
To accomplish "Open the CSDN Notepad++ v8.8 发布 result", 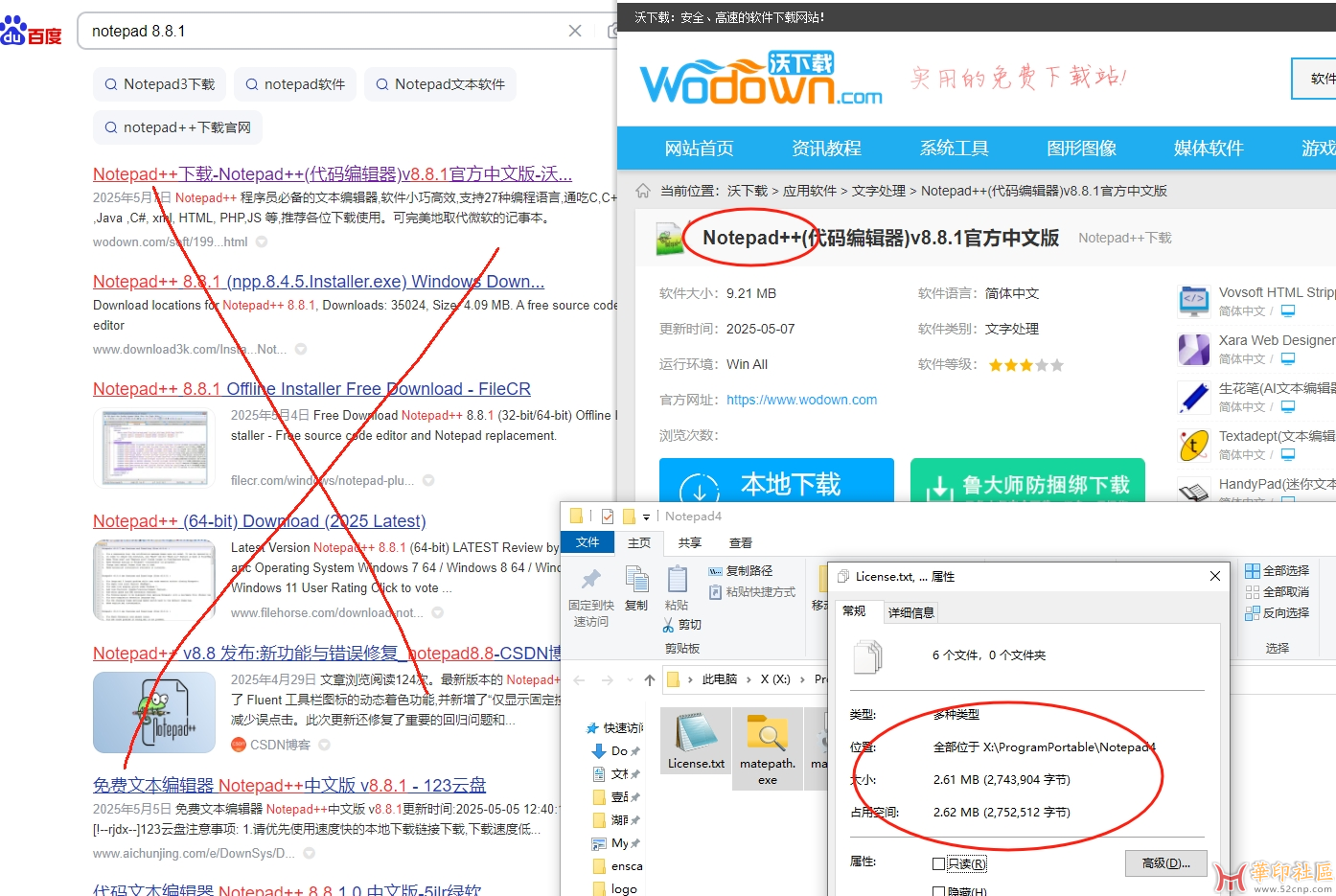I will coord(327,654).
